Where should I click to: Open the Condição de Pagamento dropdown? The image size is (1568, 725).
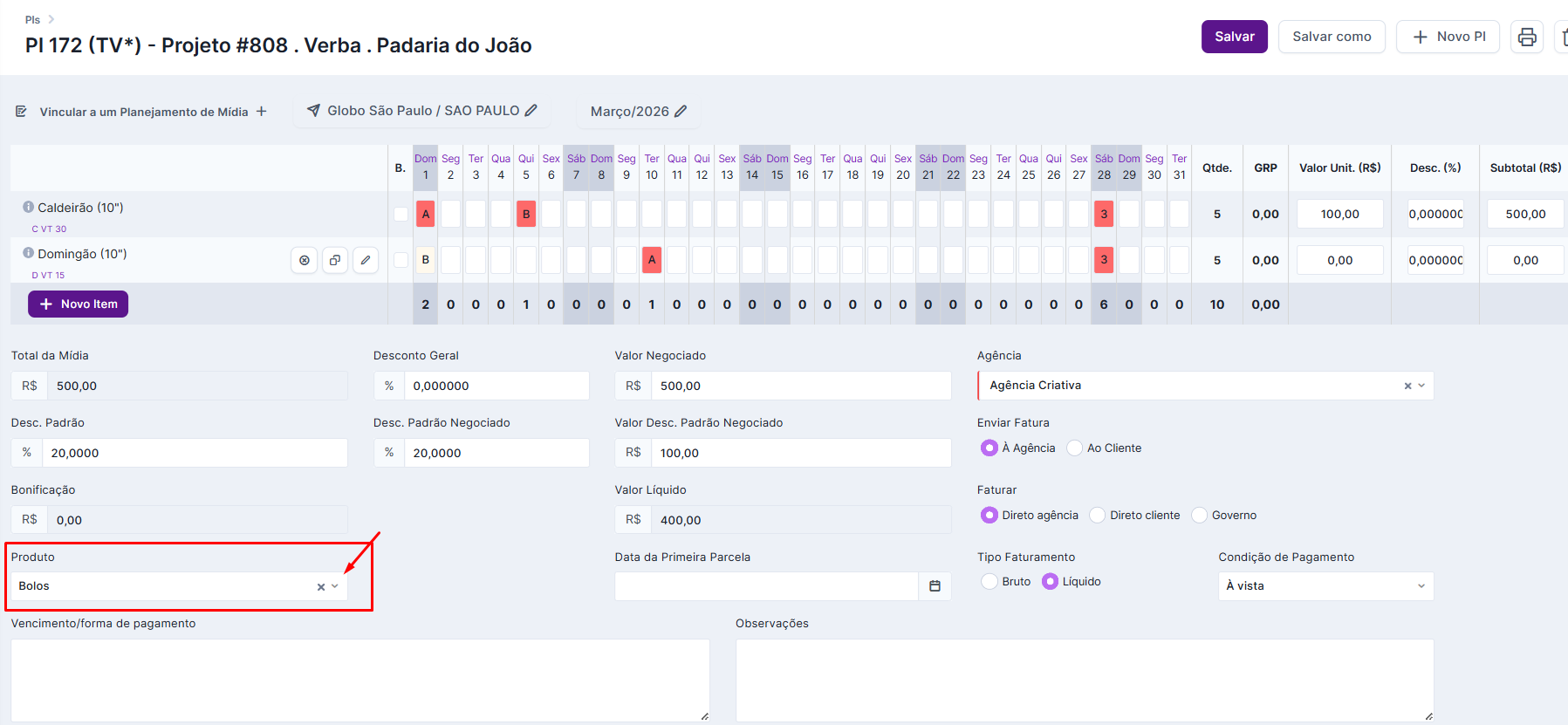point(1325,586)
